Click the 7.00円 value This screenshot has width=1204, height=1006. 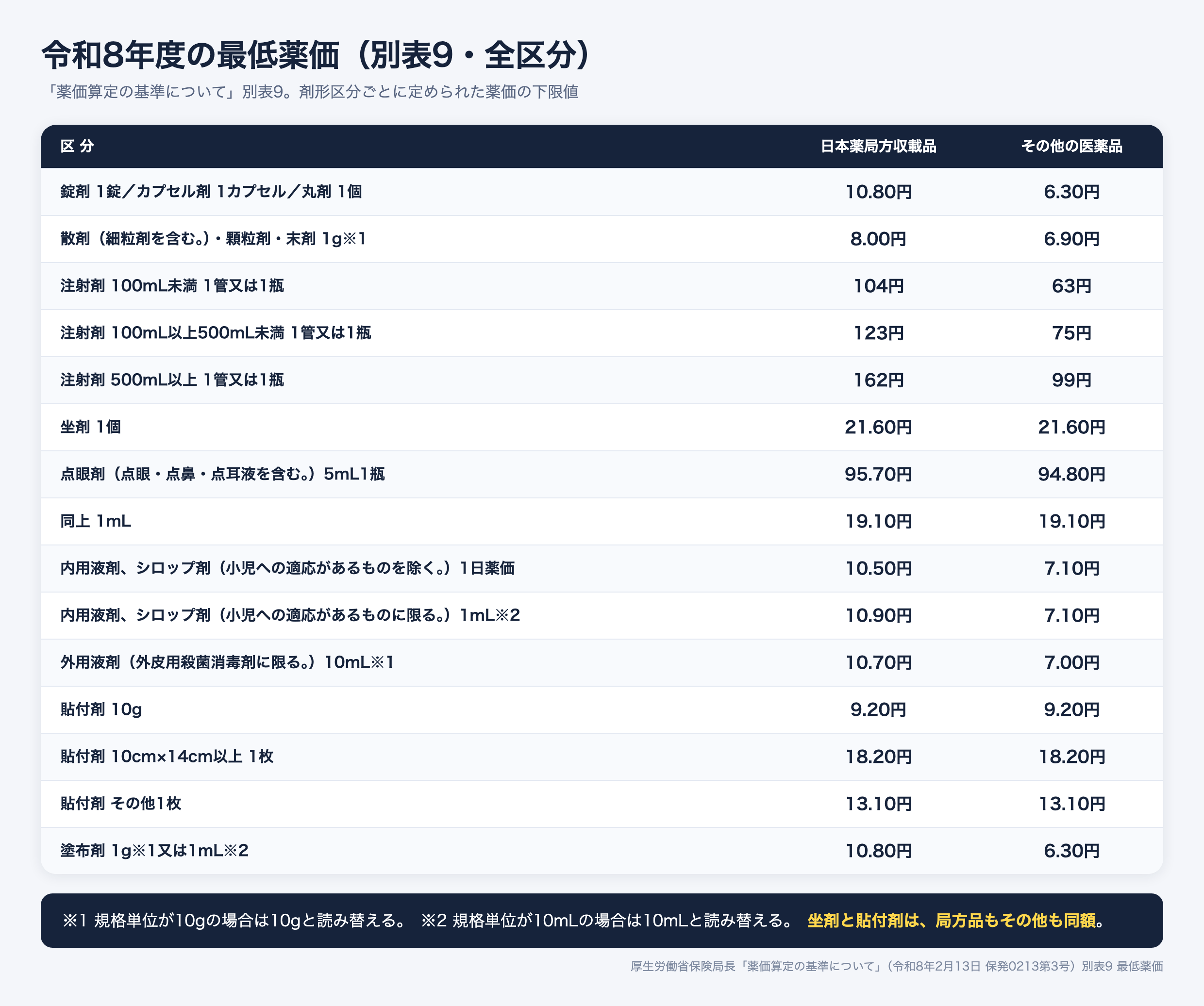tap(1071, 661)
